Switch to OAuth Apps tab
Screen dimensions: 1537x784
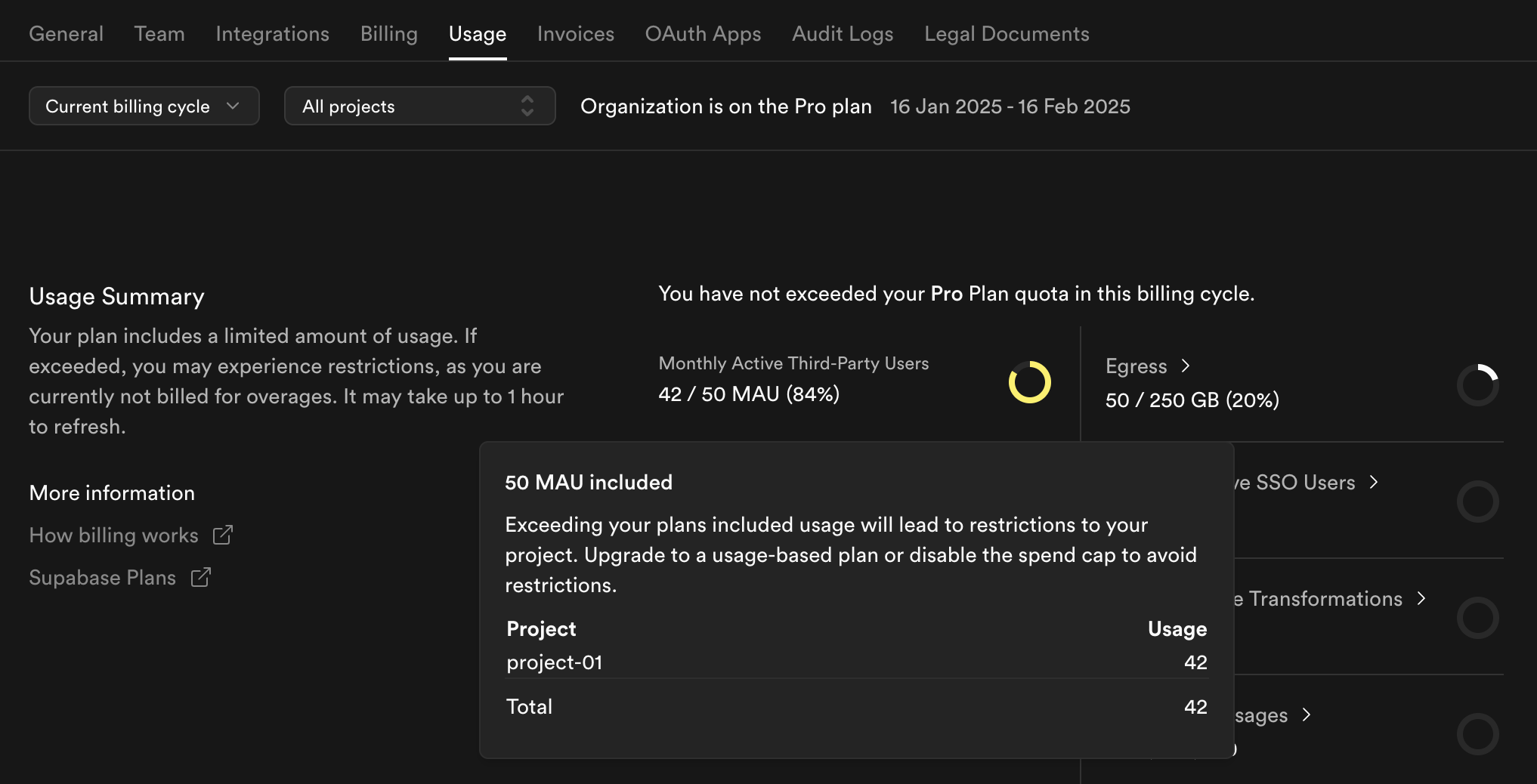(703, 34)
